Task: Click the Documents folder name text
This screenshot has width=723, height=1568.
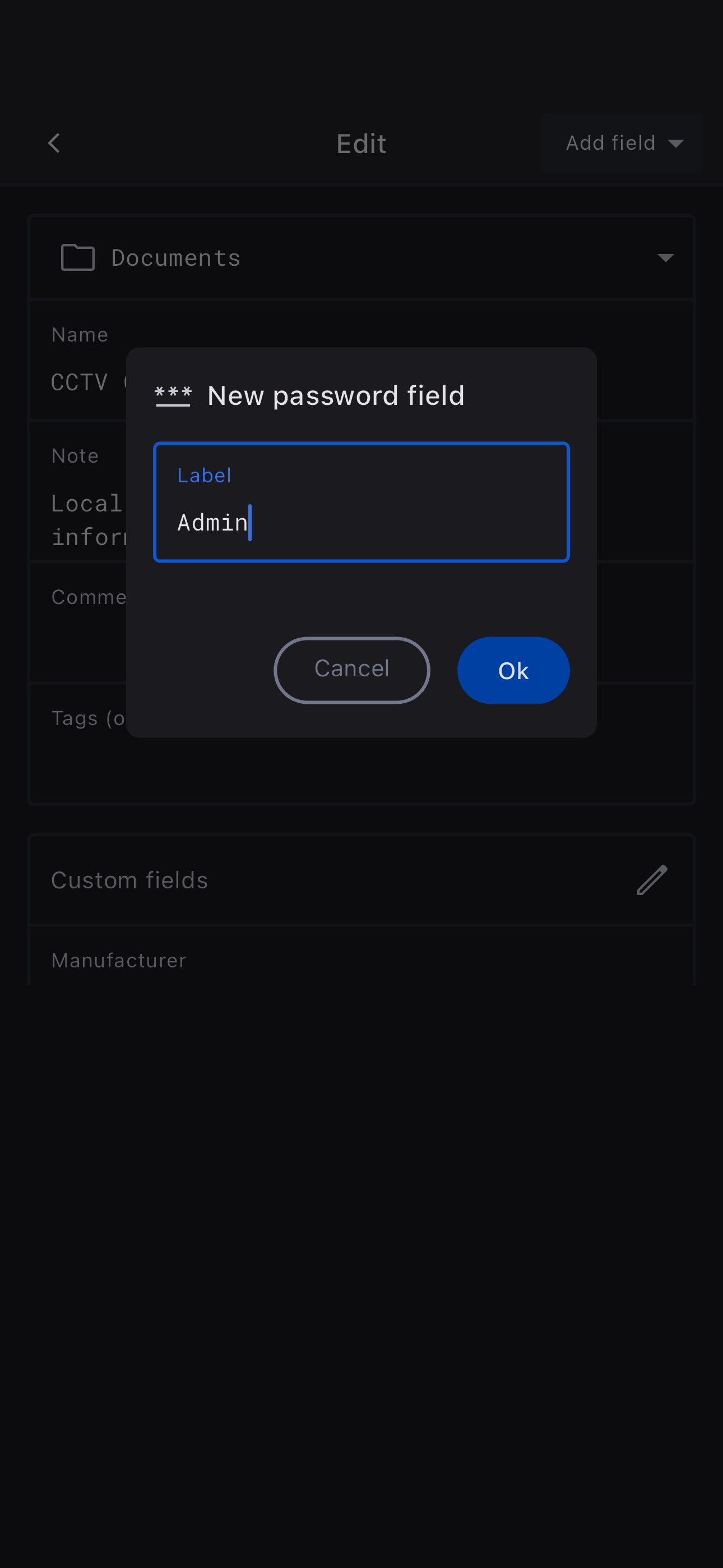Action: point(176,258)
